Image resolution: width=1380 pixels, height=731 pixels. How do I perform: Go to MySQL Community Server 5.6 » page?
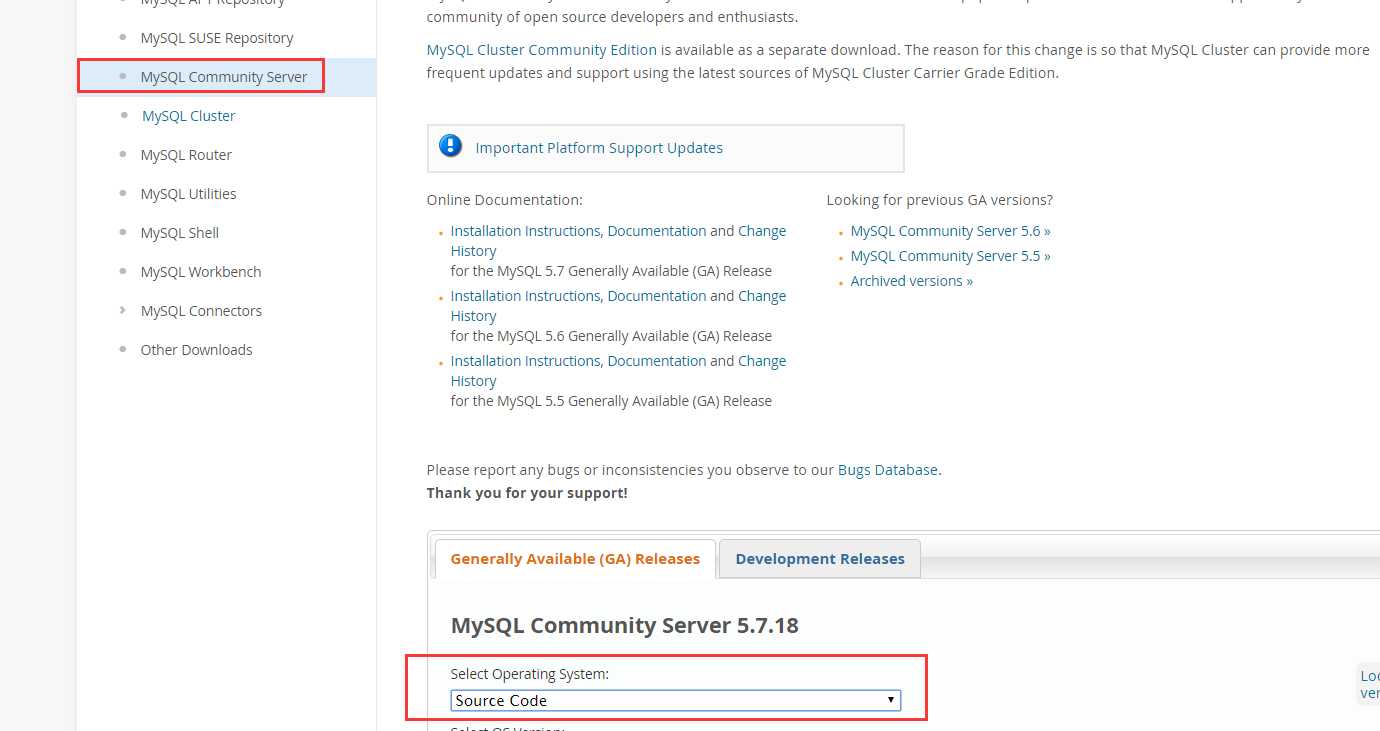click(x=950, y=231)
